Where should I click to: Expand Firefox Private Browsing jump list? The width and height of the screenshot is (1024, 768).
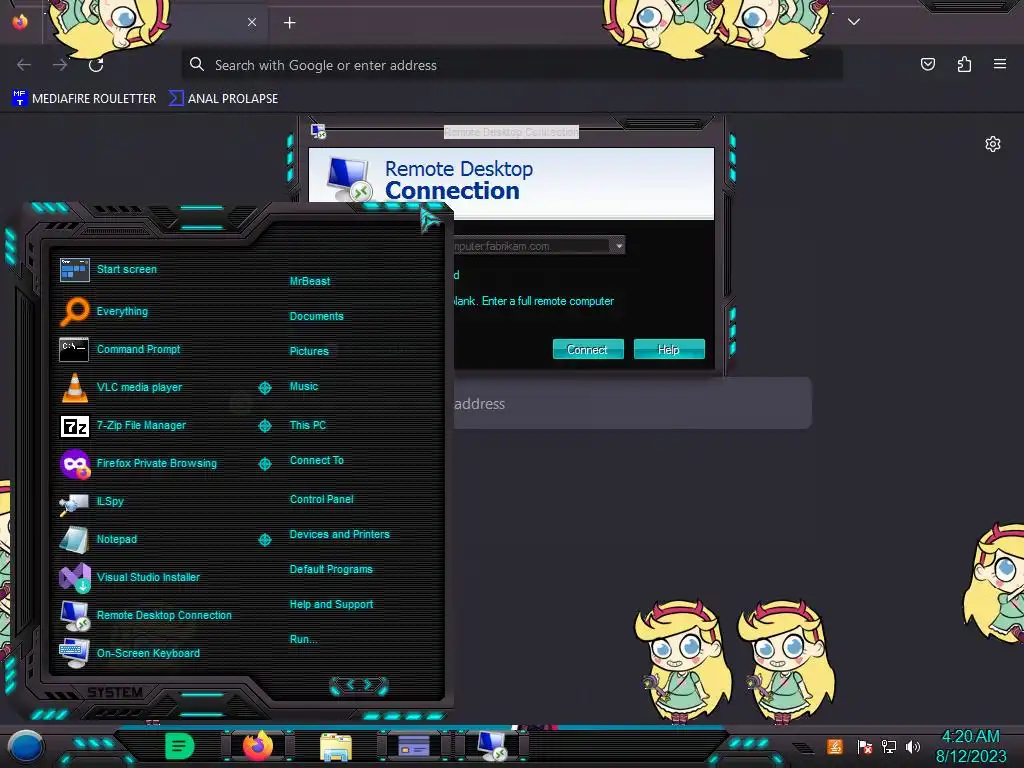[x=264, y=464]
